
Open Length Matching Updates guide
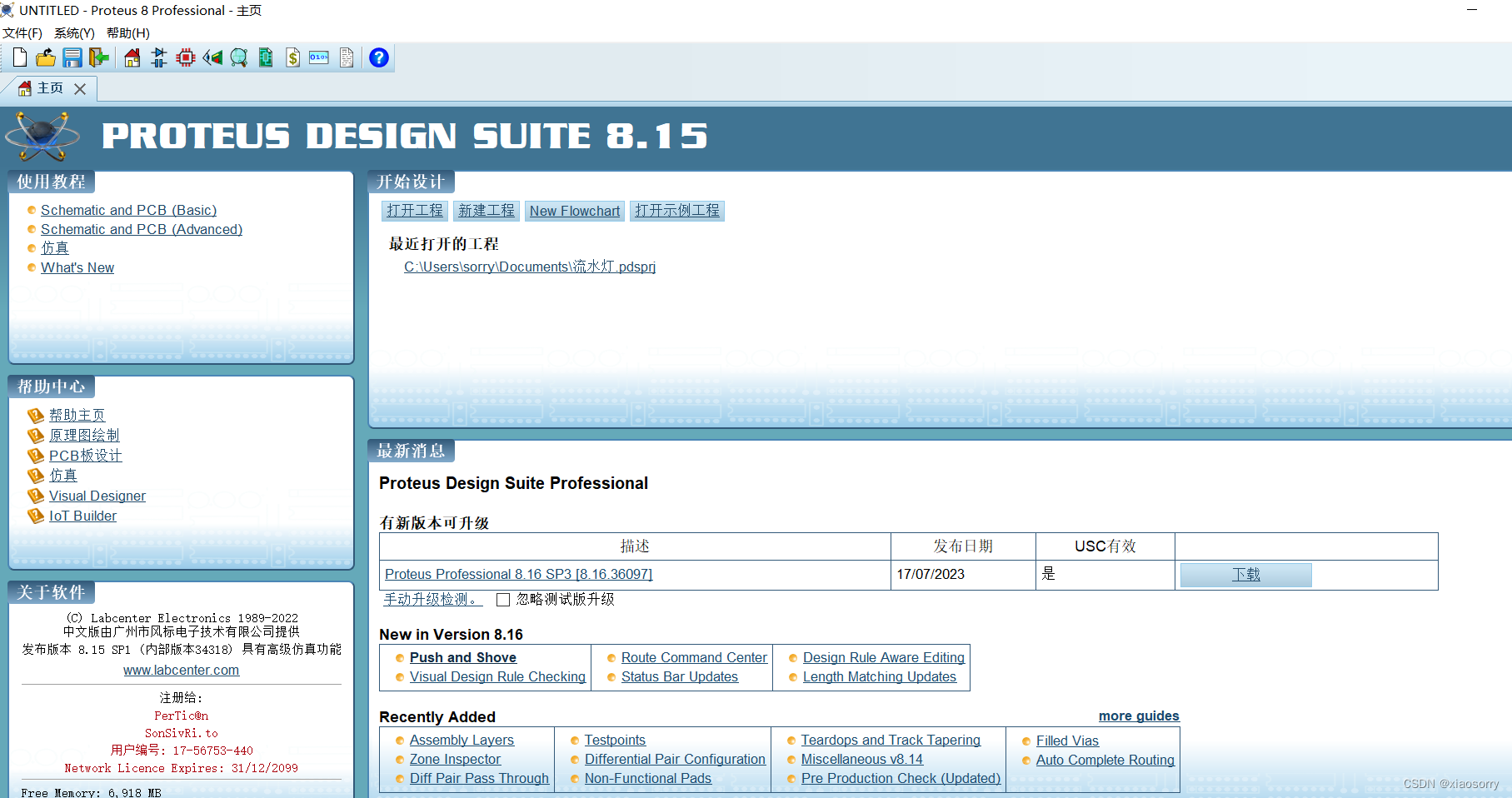[879, 676]
